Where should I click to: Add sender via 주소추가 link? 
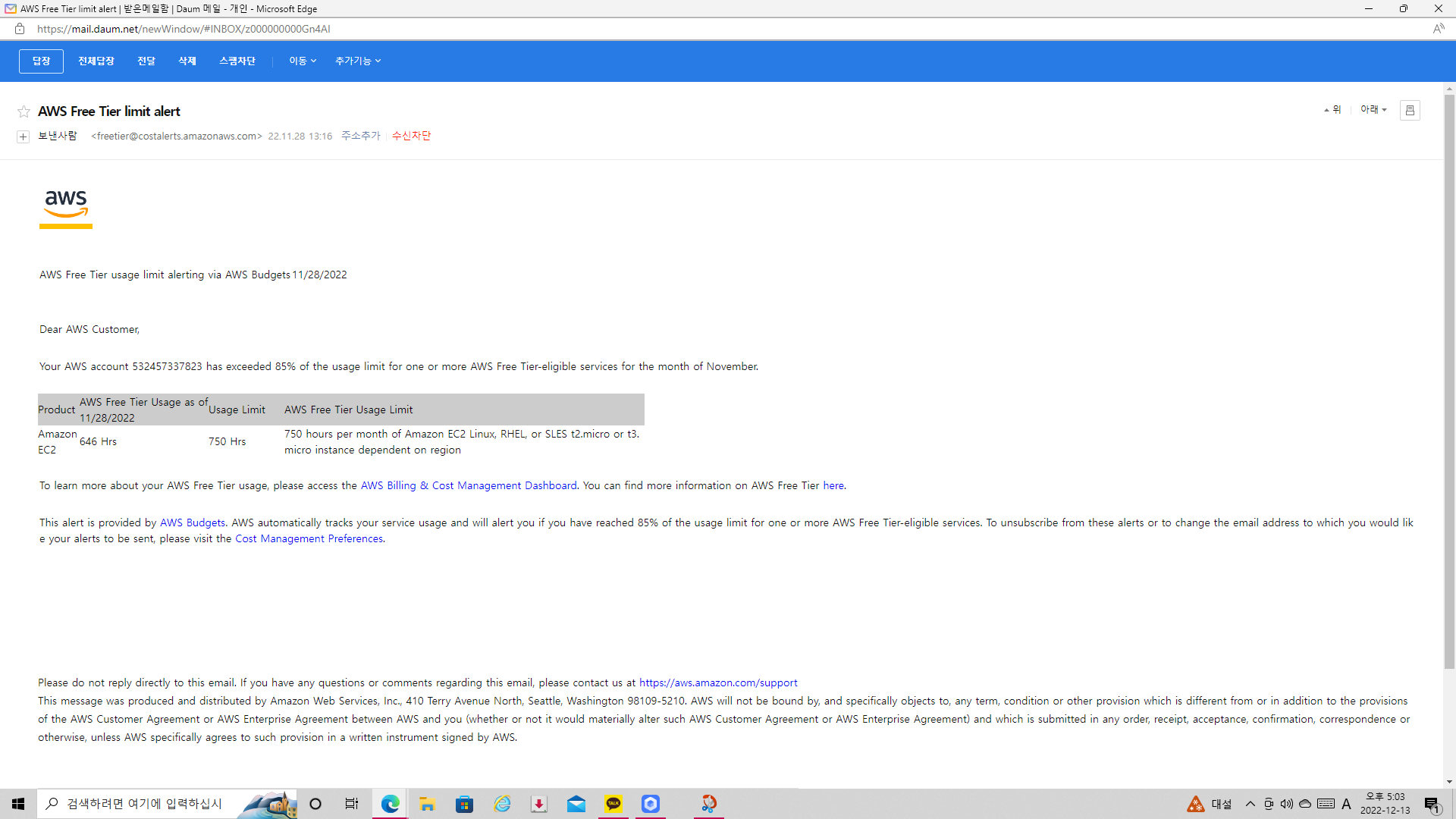(361, 136)
